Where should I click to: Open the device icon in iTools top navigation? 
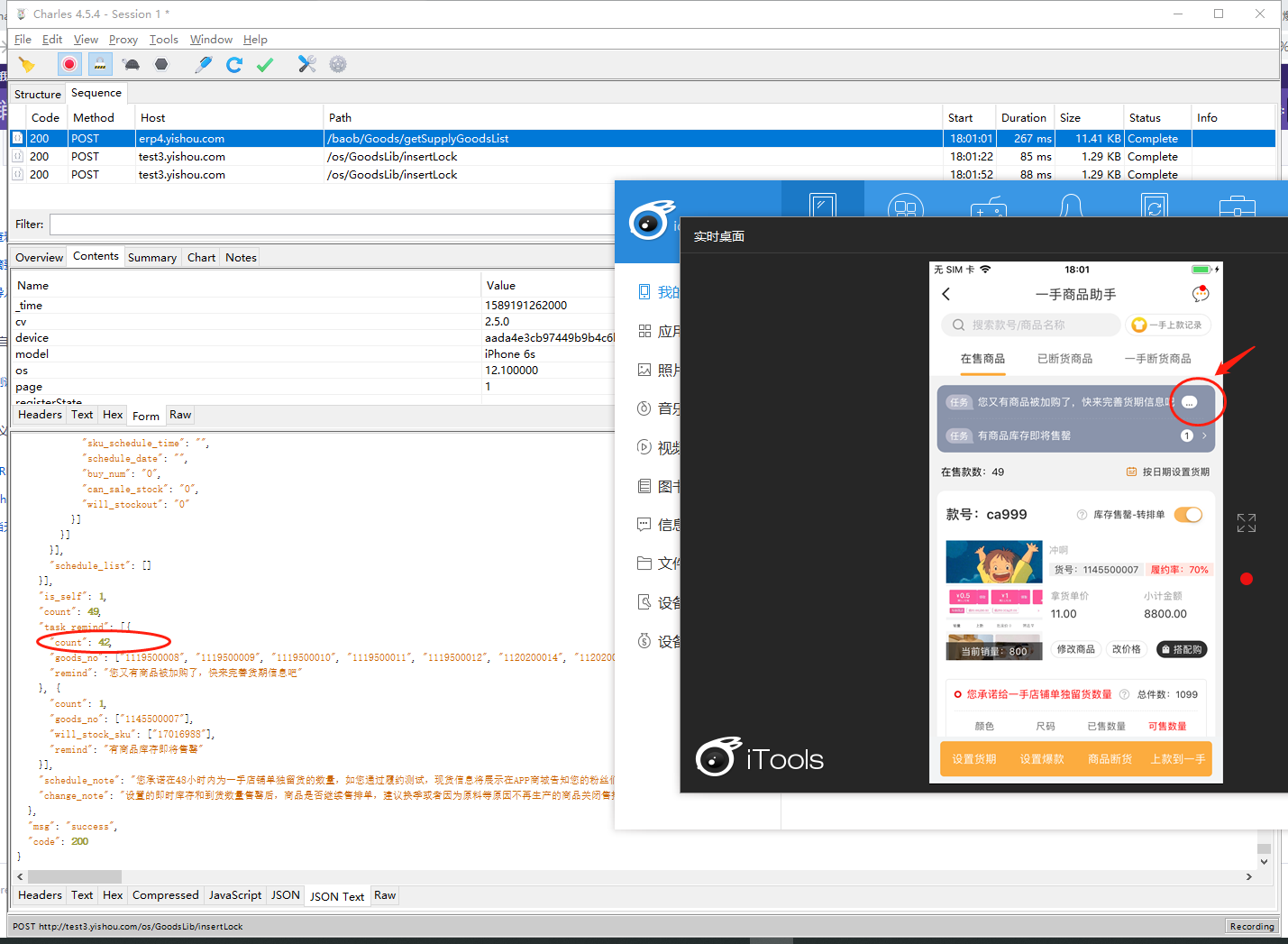click(x=822, y=206)
